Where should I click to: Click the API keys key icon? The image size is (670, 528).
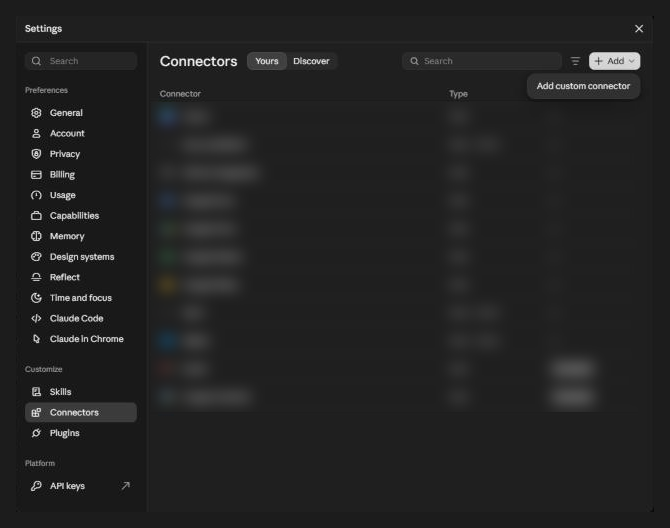36,486
